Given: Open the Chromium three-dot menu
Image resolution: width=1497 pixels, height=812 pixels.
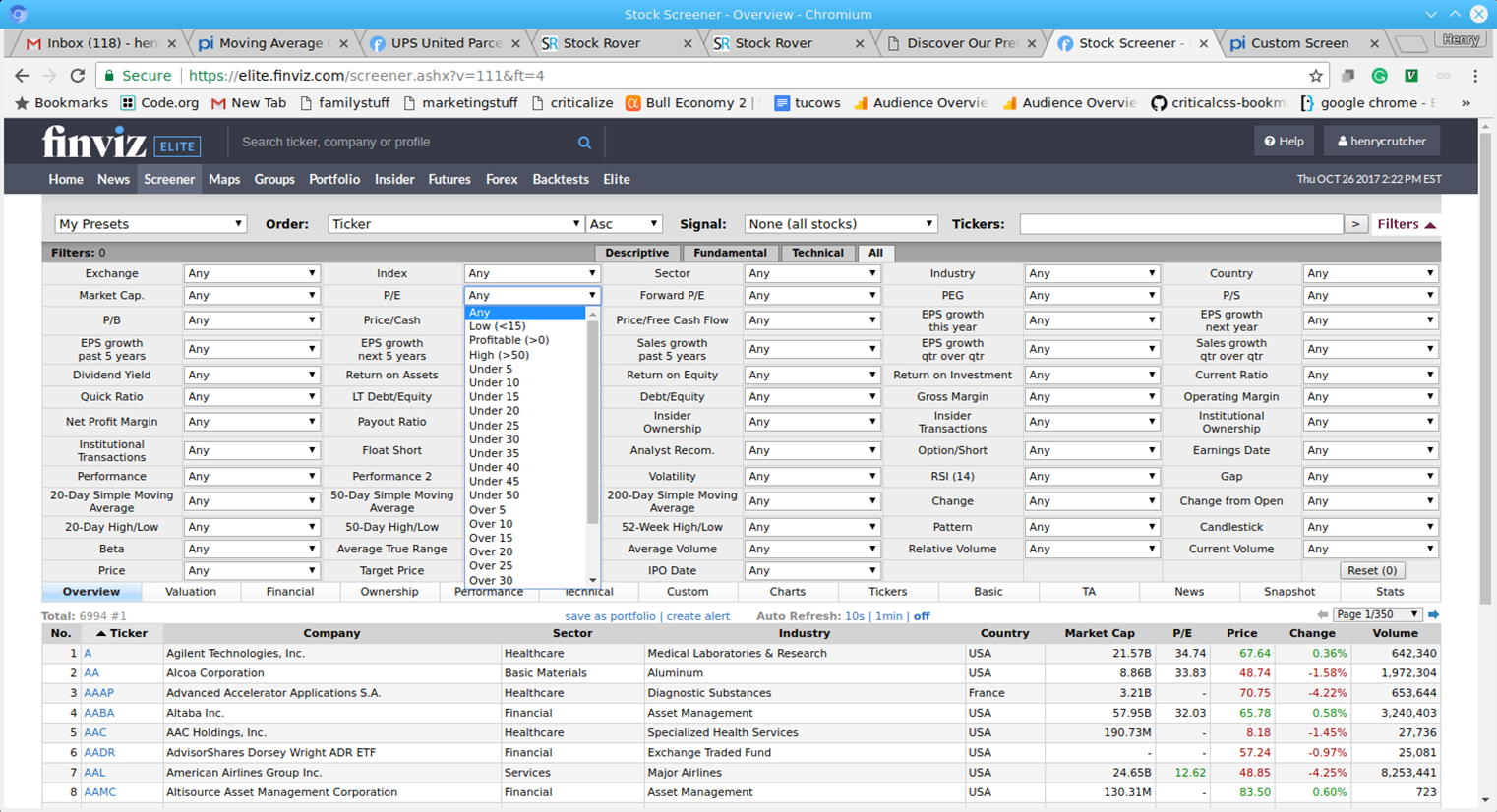Looking at the screenshot, I should coord(1475,76).
